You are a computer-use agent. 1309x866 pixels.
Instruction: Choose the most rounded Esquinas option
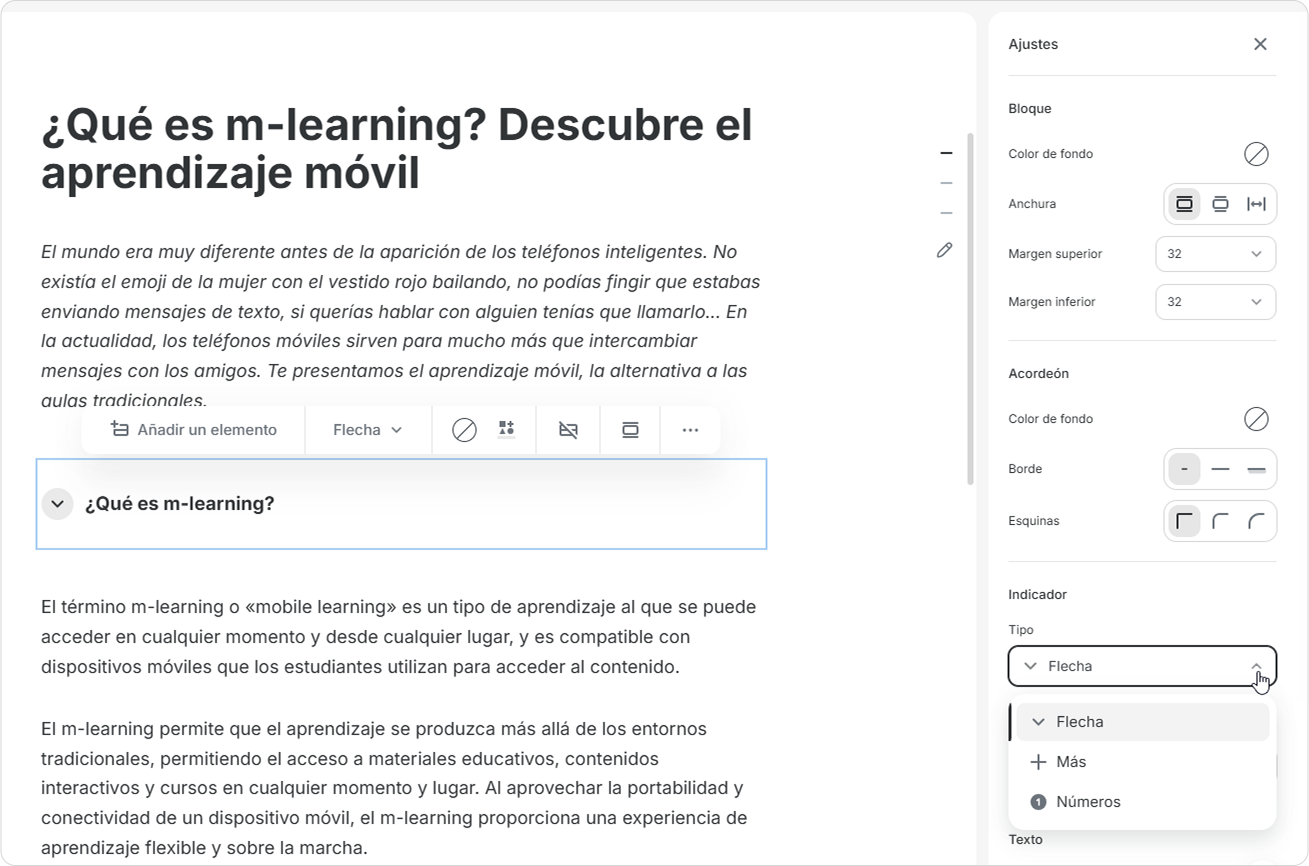click(x=1256, y=521)
